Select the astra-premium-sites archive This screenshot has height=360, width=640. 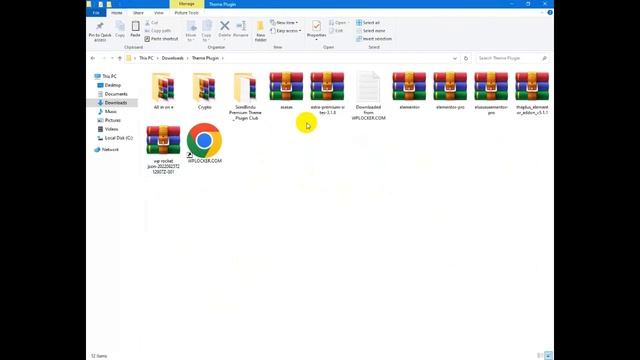327,93
